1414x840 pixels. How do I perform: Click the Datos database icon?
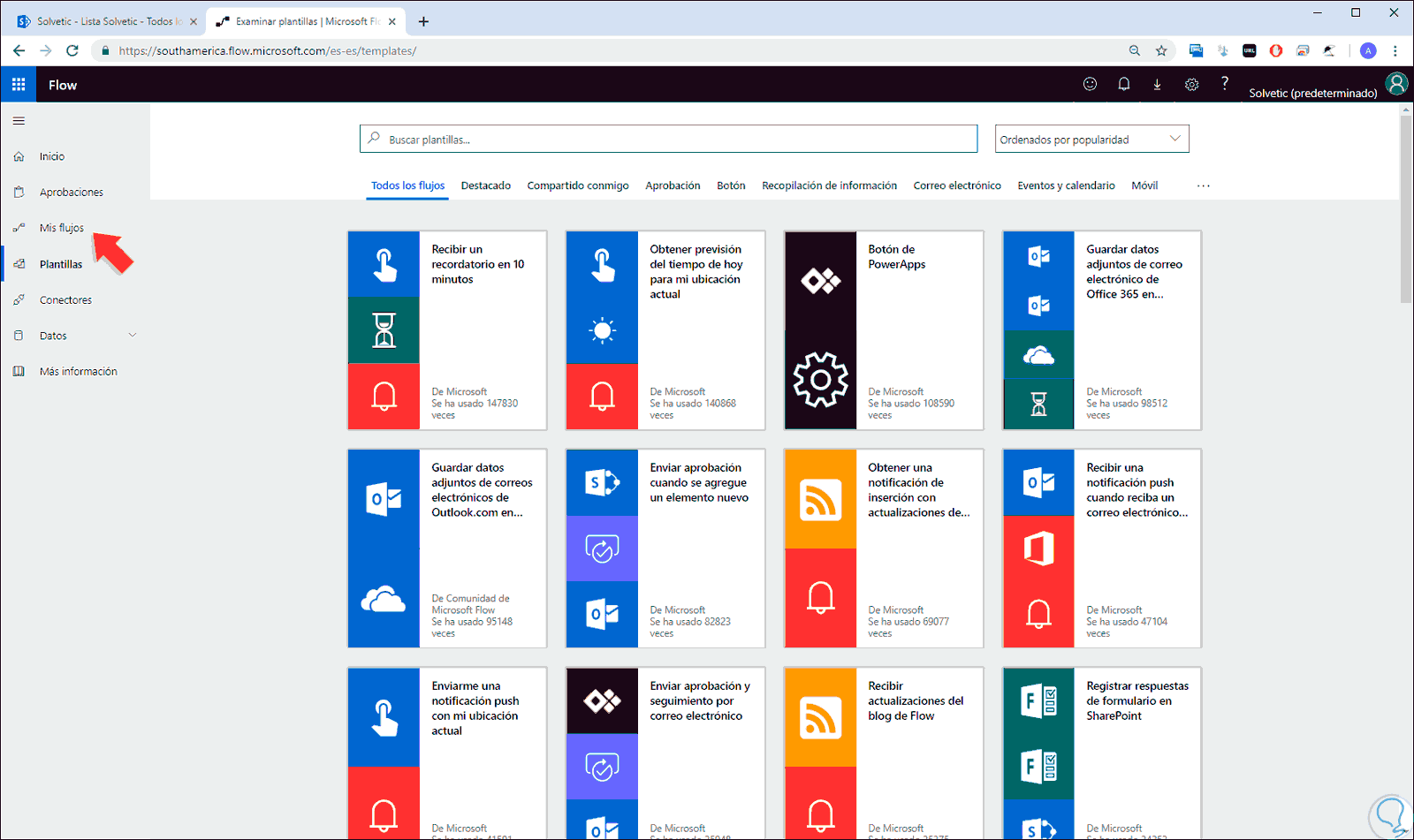19,336
